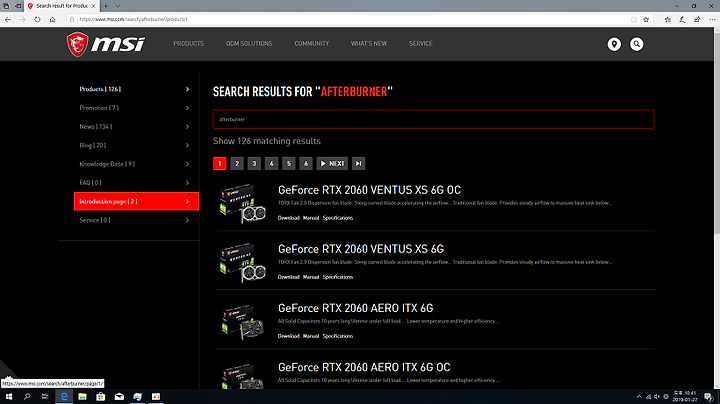Open the SERVICE menu
Viewport: 720px width, 404px height.
pos(421,44)
